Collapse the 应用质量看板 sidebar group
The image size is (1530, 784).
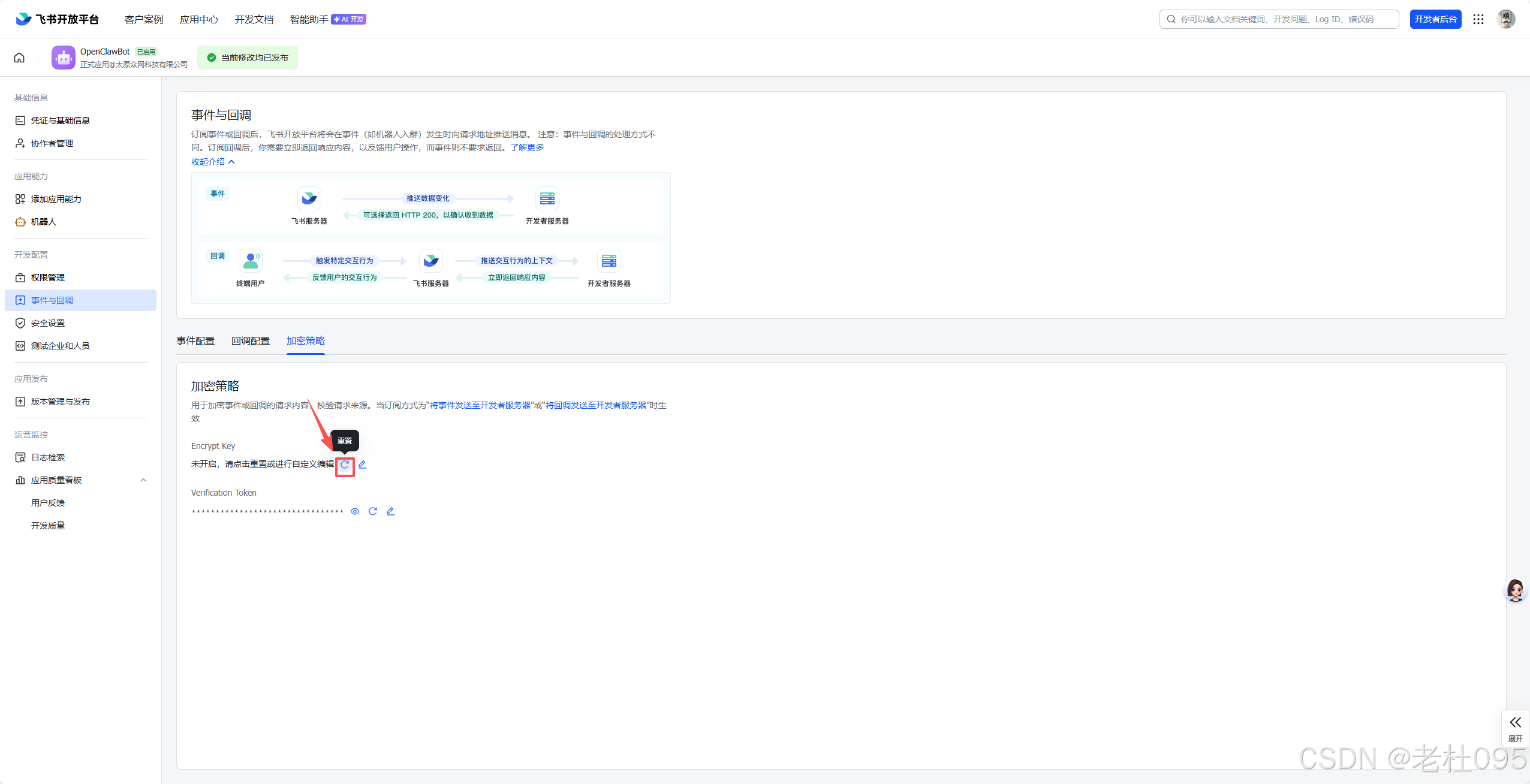(x=143, y=480)
